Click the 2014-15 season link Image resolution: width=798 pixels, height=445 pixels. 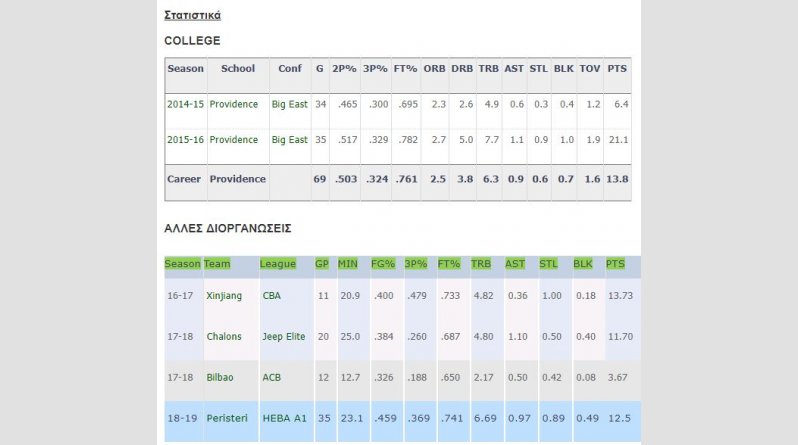tap(185, 104)
